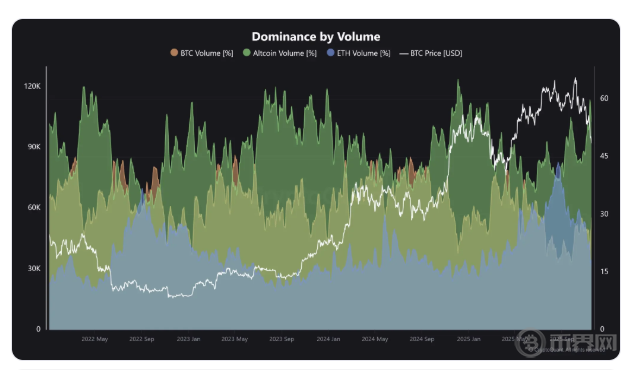The image size is (628, 370).
Task: Click the right axis value 45
Action: point(604,156)
